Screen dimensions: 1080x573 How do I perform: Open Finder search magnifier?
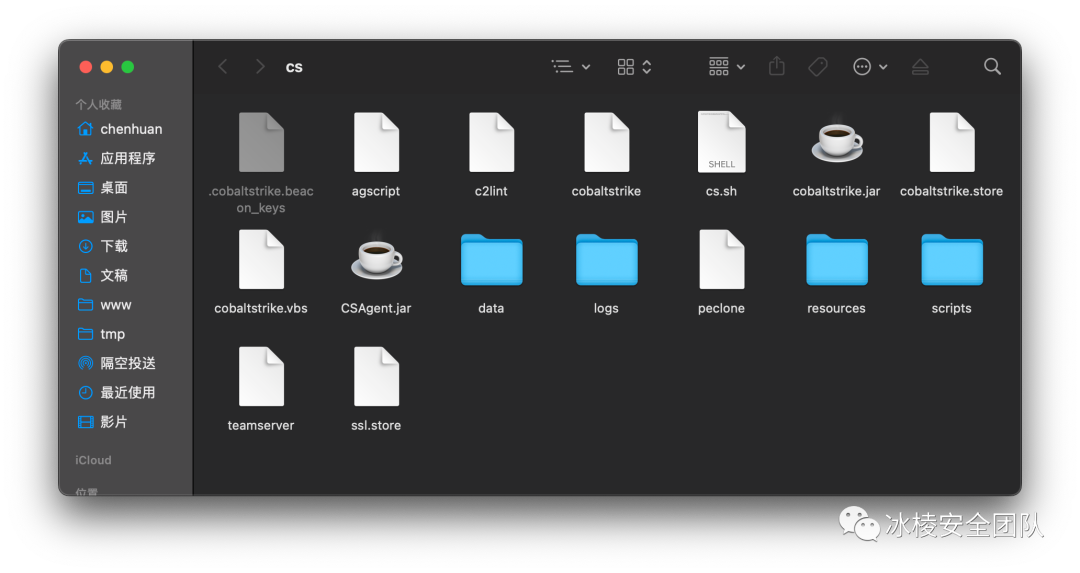tap(992, 66)
